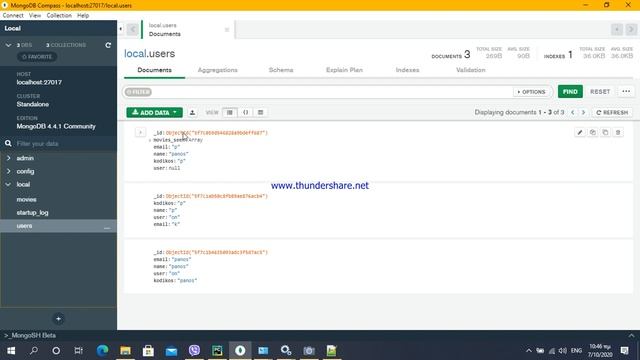Expand the admin database

tap(9, 158)
